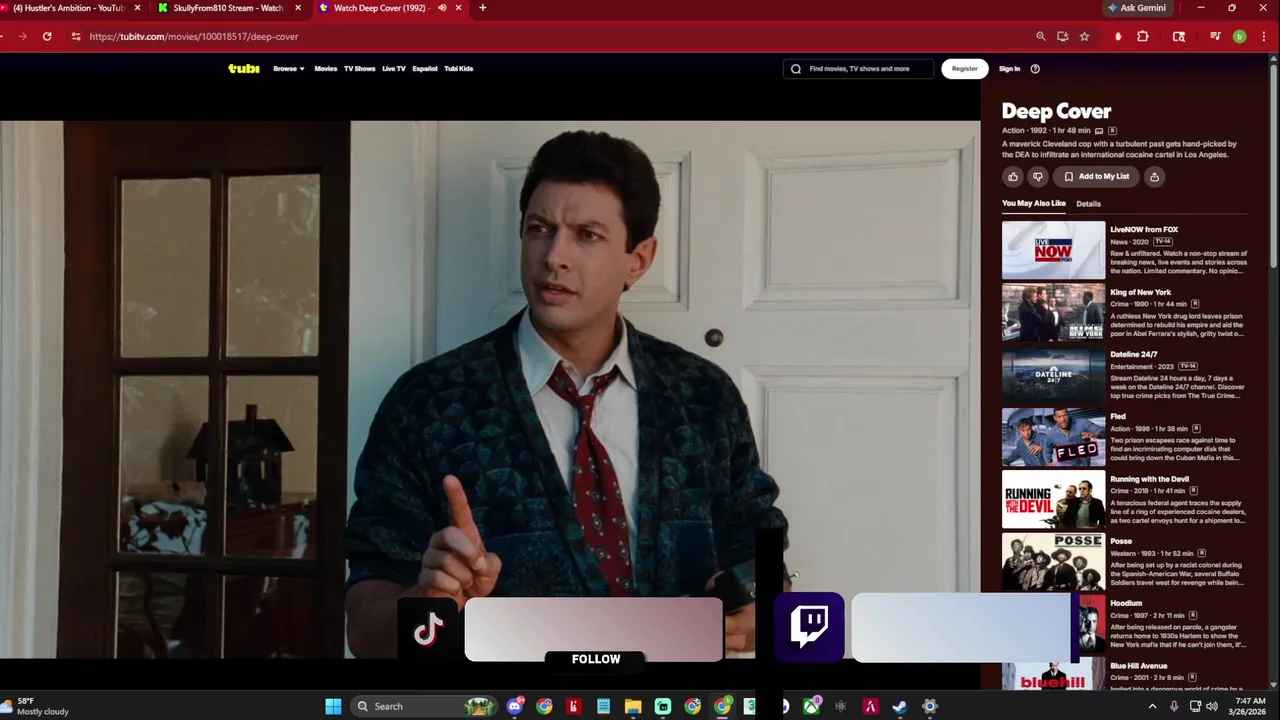This screenshot has width=1280, height=720.
Task: Click the Tubi search input field
Action: pyautogui.click(x=859, y=69)
